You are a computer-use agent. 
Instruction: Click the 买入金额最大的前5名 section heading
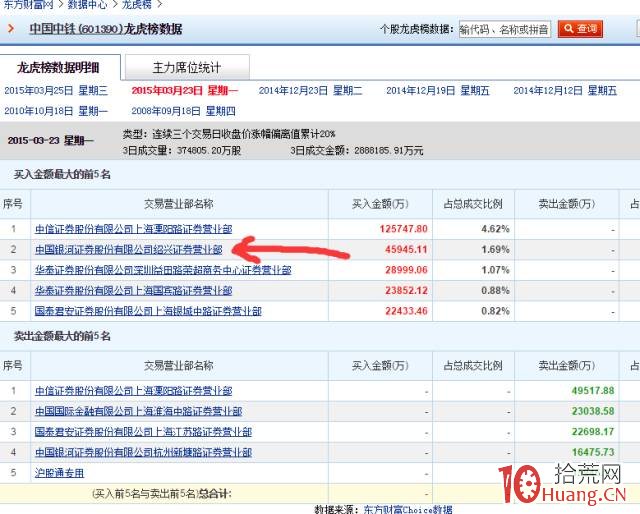coord(62,175)
